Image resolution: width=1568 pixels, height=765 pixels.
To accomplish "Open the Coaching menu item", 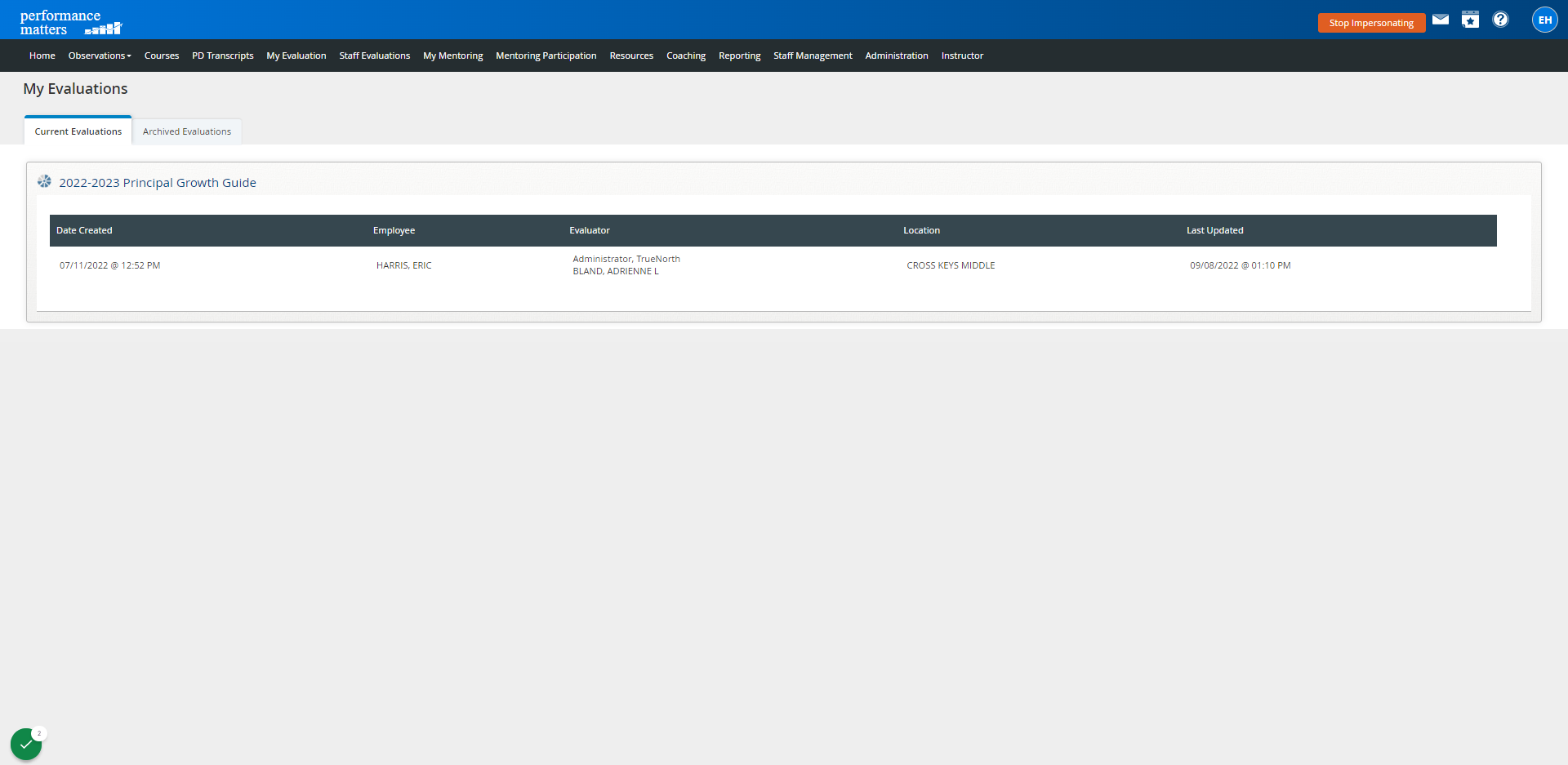I will pyautogui.click(x=686, y=56).
